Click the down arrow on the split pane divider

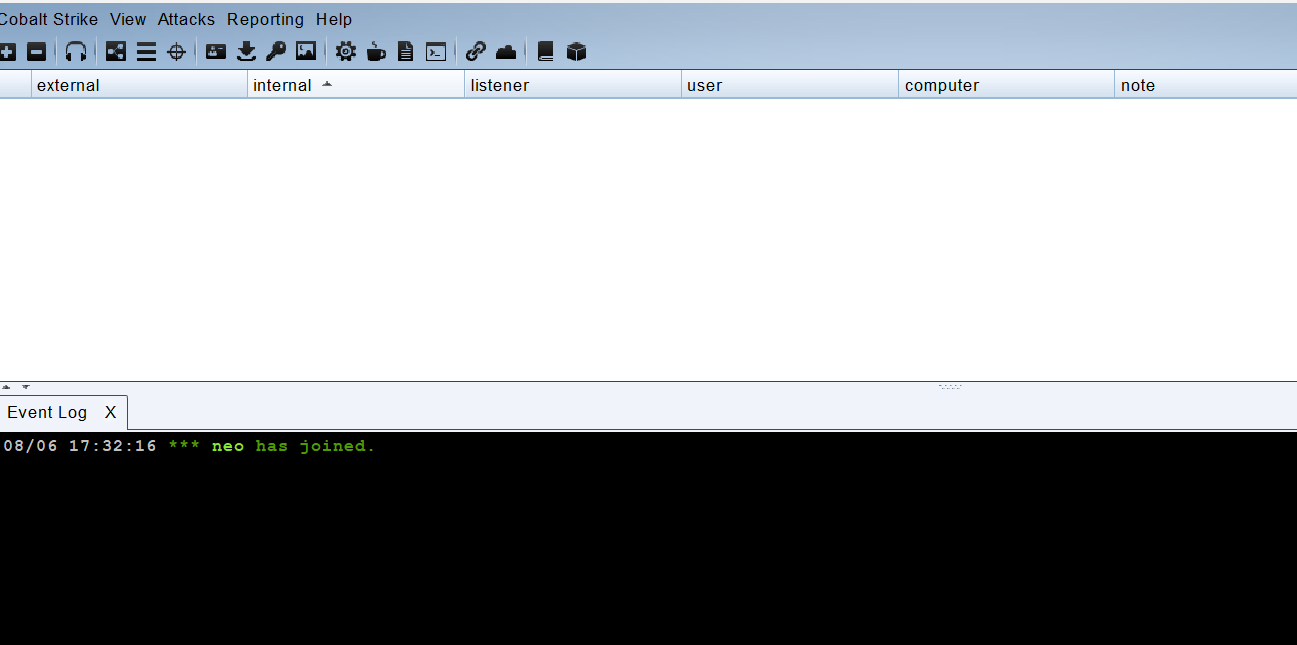[26, 386]
